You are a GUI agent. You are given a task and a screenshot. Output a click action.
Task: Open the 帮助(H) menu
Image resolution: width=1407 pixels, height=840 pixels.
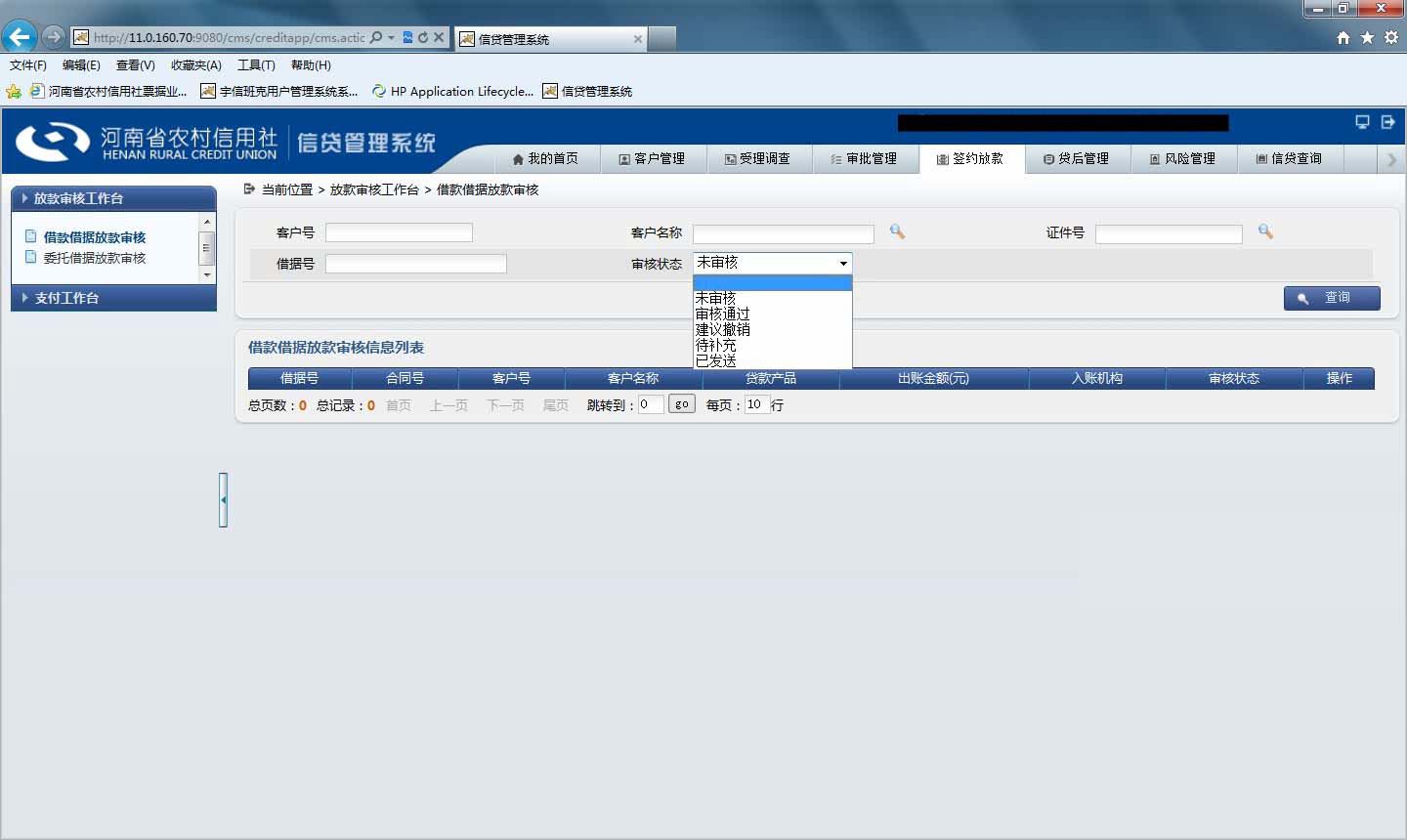tap(311, 65)
